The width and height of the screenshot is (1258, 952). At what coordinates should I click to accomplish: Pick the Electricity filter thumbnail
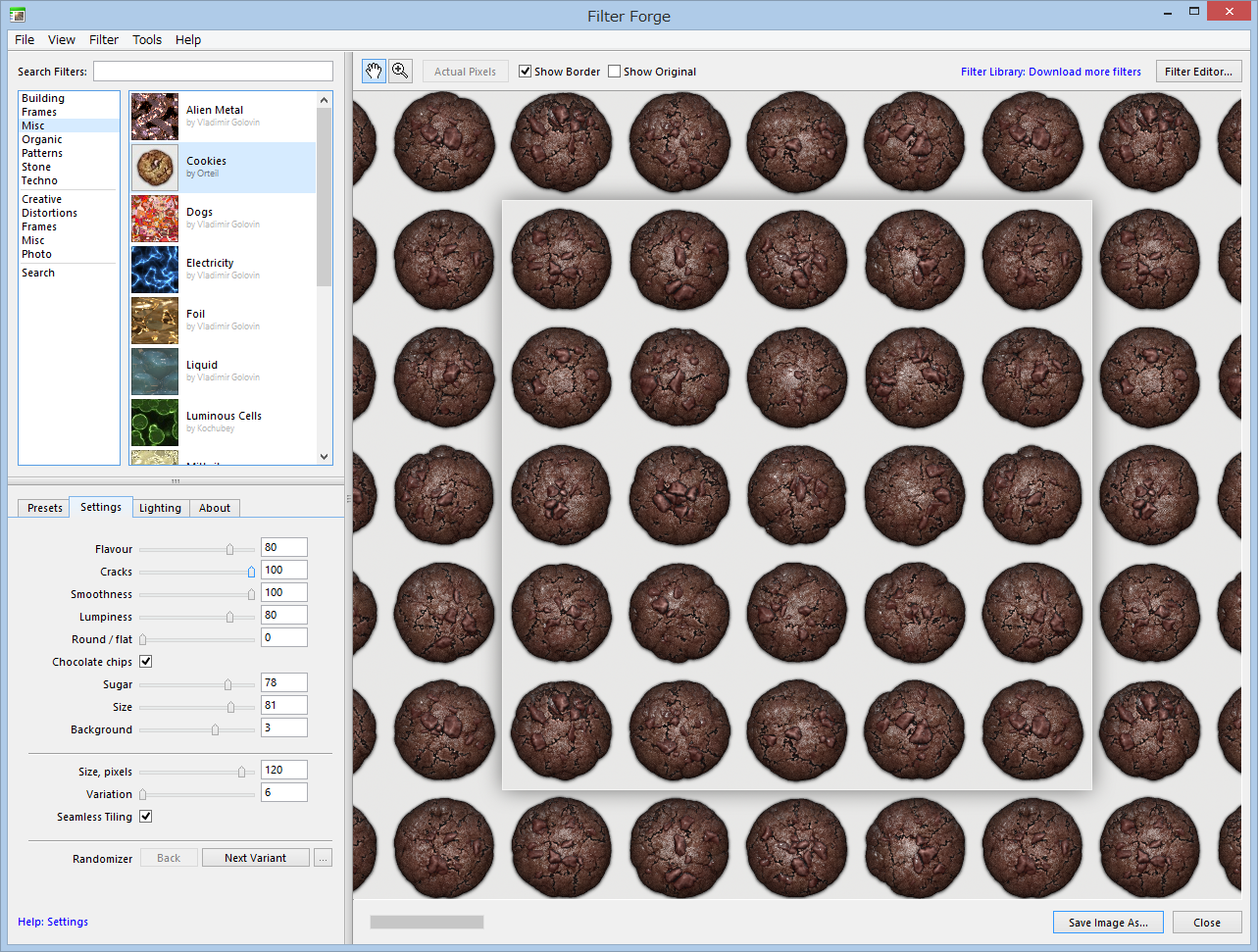[155, 270]
